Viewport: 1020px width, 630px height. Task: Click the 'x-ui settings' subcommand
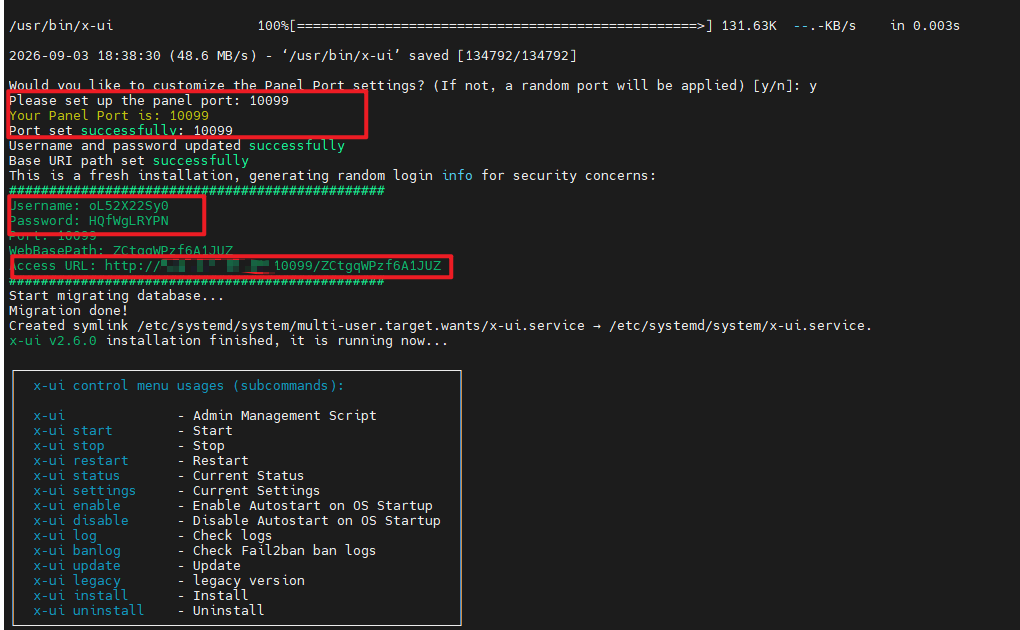85,491
